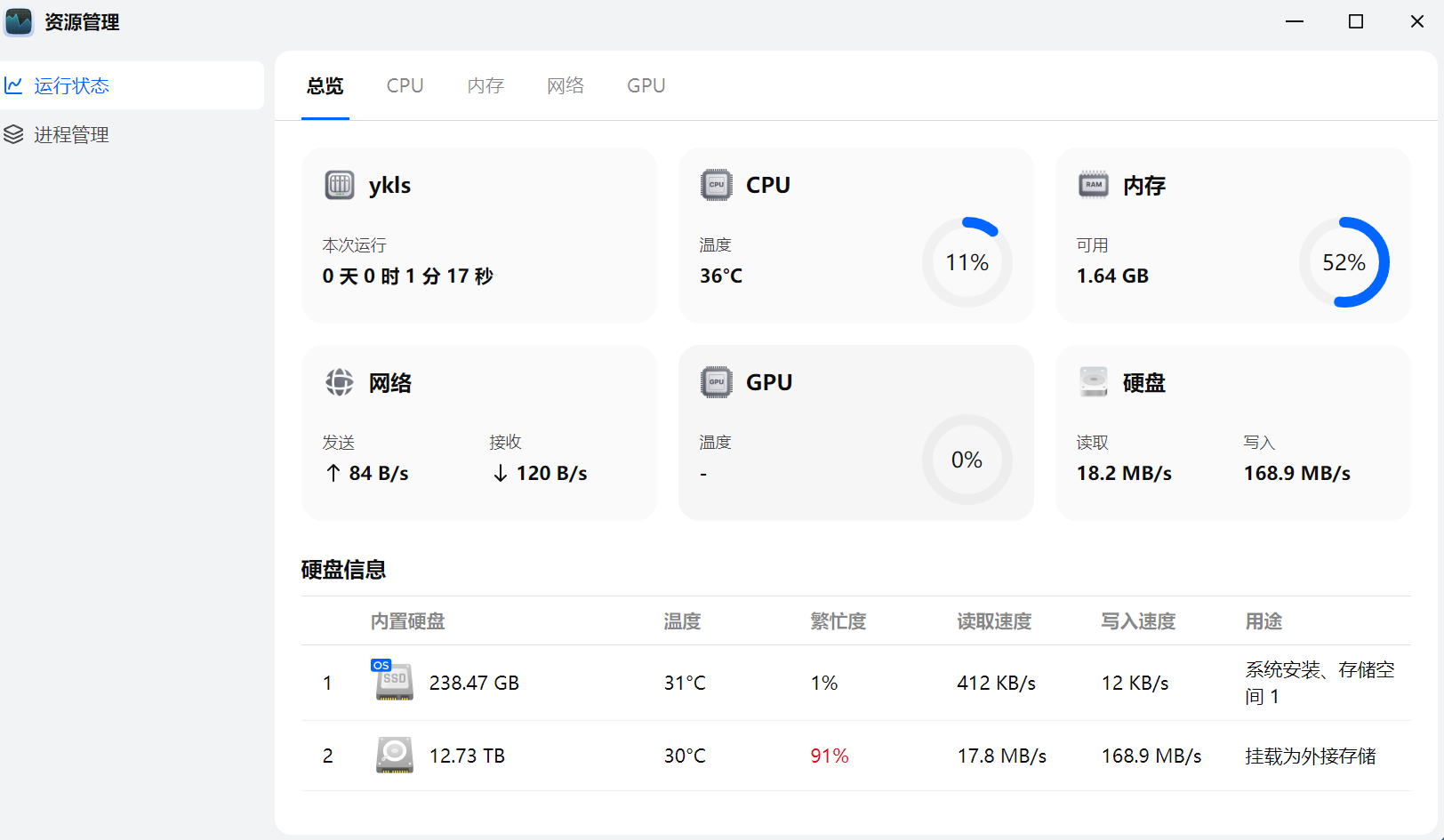Click the OS badge on the SSD
The height and width of the screenshot is (840, 1444).
point(381,665)
